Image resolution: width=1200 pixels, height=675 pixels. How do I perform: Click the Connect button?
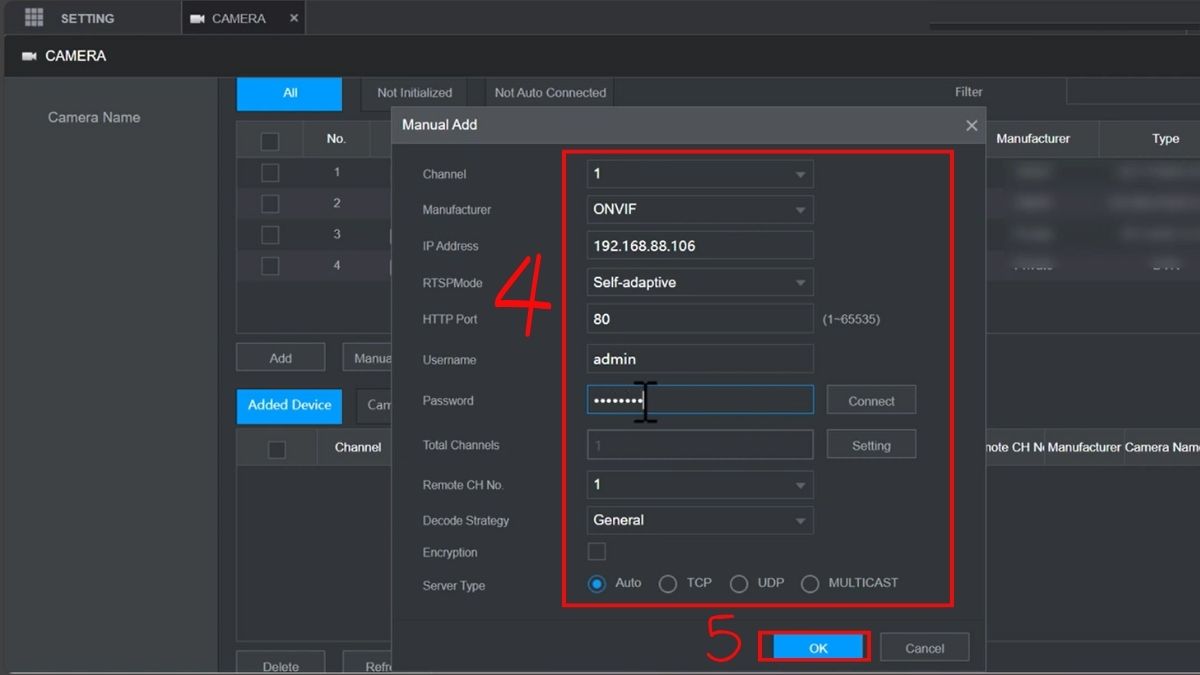[x=871, y=401]
